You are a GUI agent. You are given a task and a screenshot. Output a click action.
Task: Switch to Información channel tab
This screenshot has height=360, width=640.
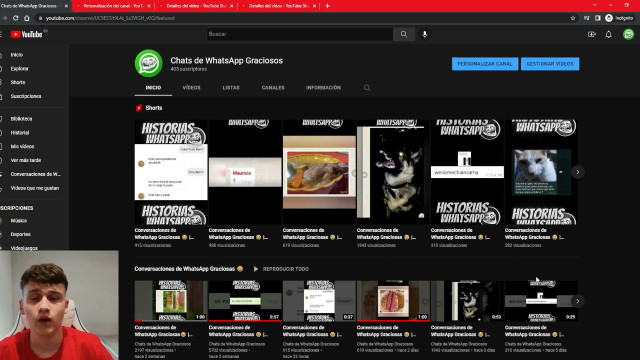[323, 88]
